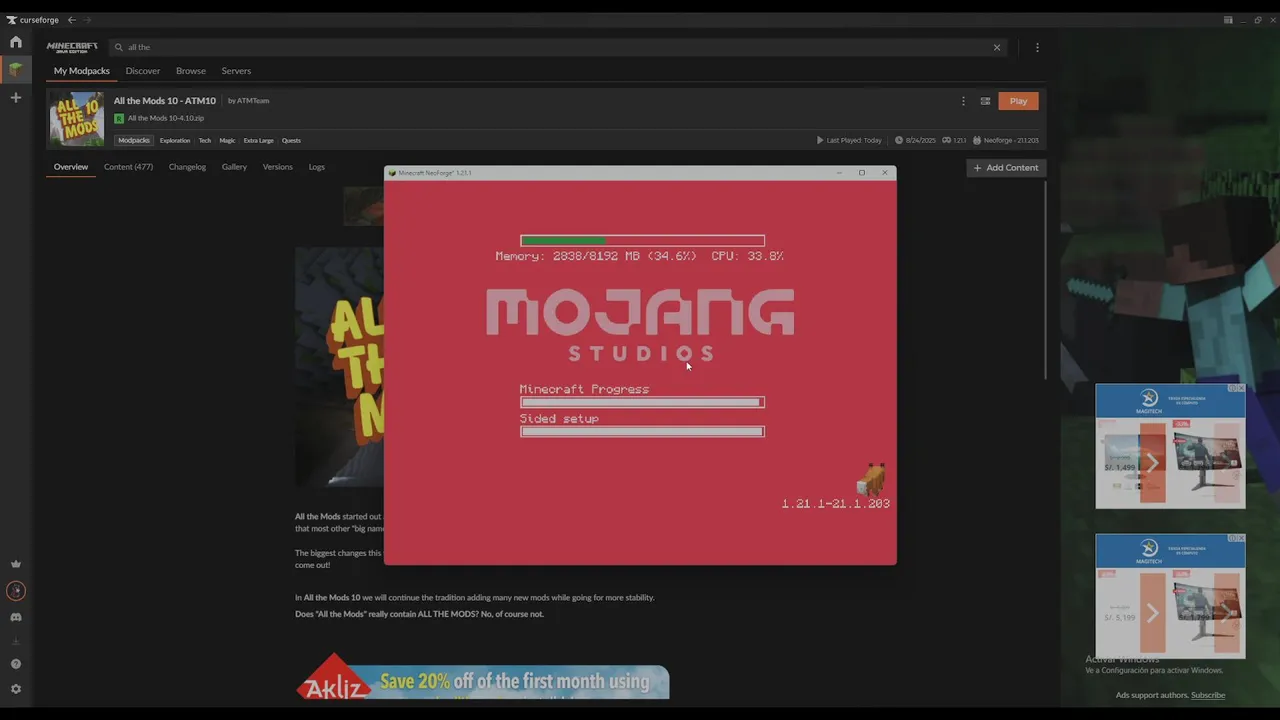
Task: Open the Gallery tab
Action: coord(234,167)
